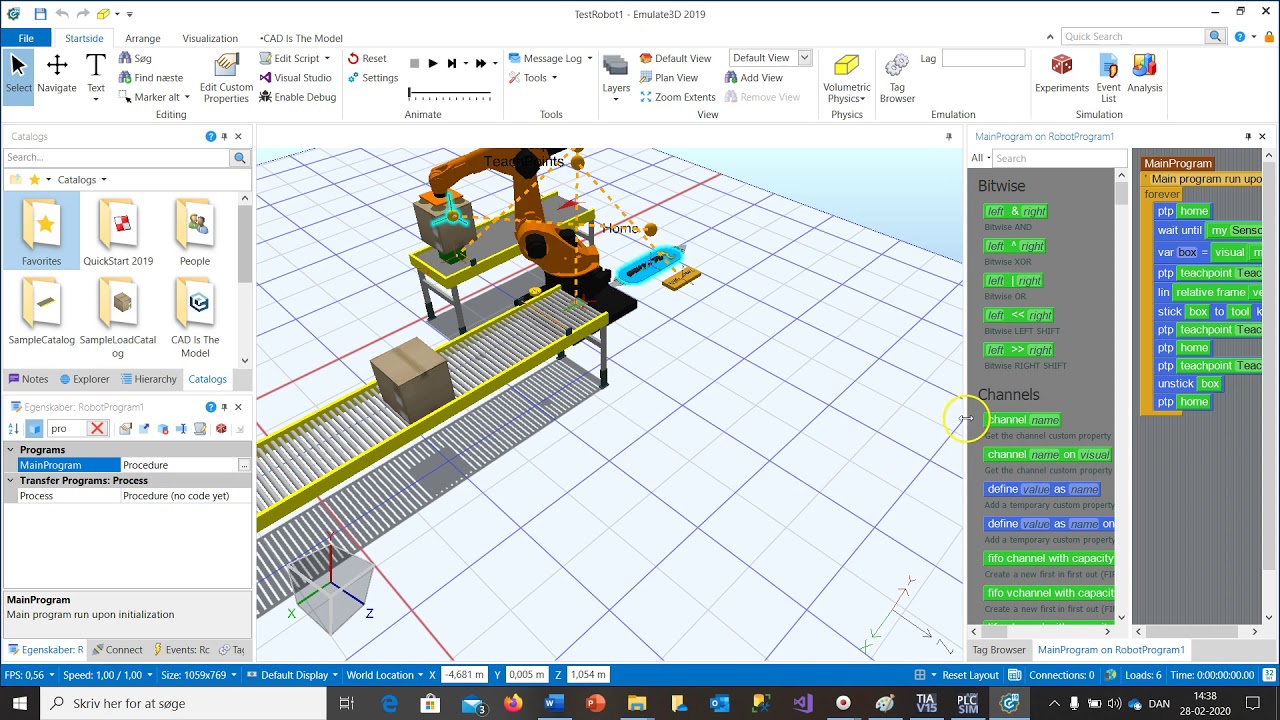Click the block palette Search field
Image resolution: width=1280 pixels, height=720 pixels.
tap(1060, 158)
